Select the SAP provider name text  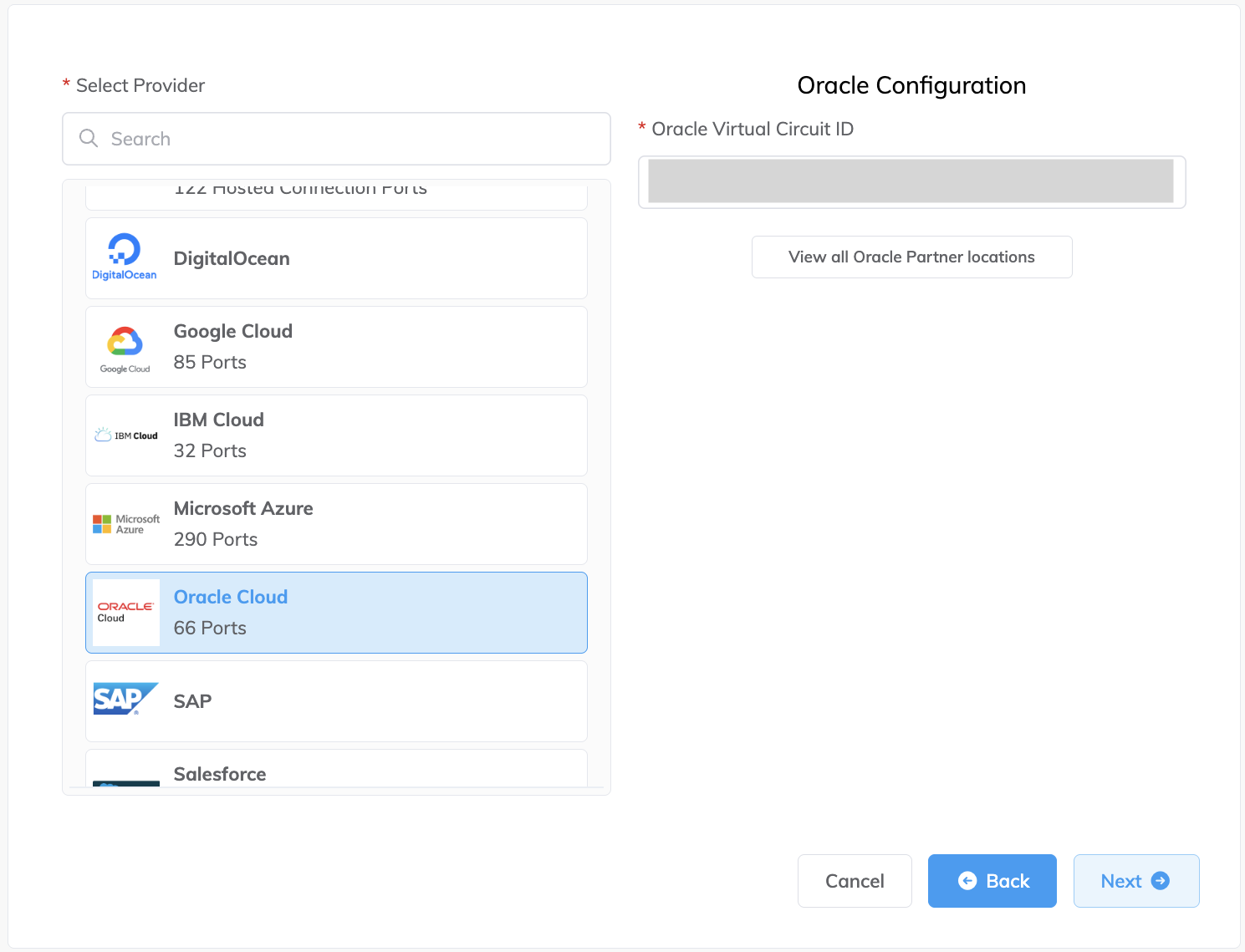pyautogui.click(x=192, y=701)
